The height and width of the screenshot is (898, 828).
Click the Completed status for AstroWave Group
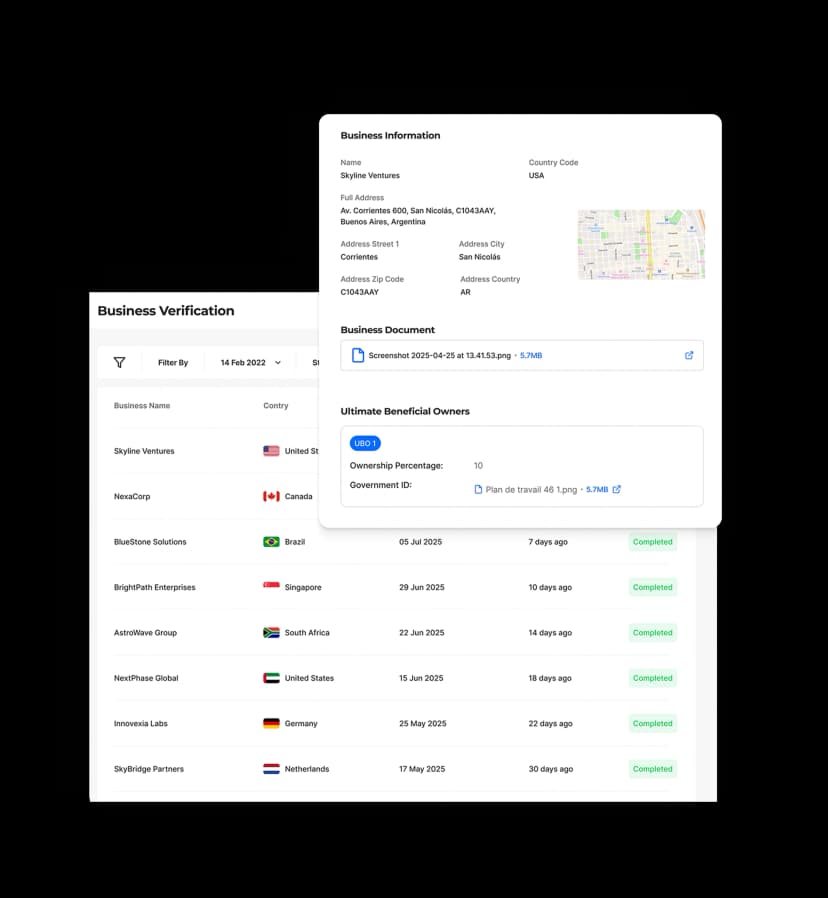click(652, 633)
